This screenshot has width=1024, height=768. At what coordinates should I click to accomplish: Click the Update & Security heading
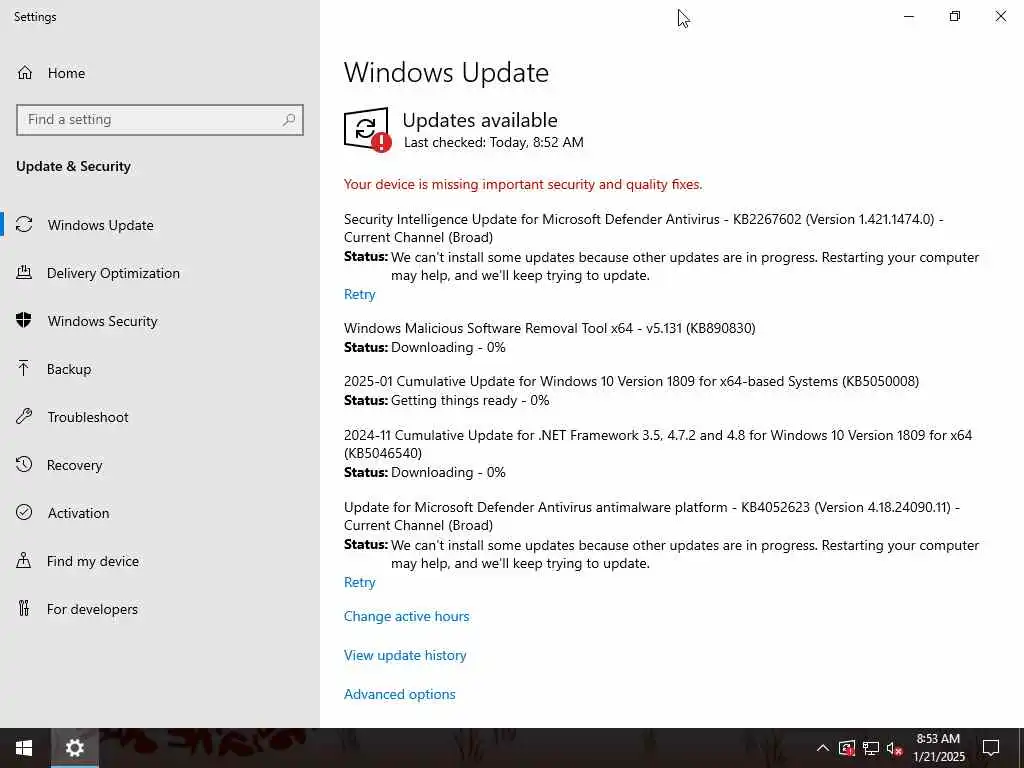[x=73, y=166]
